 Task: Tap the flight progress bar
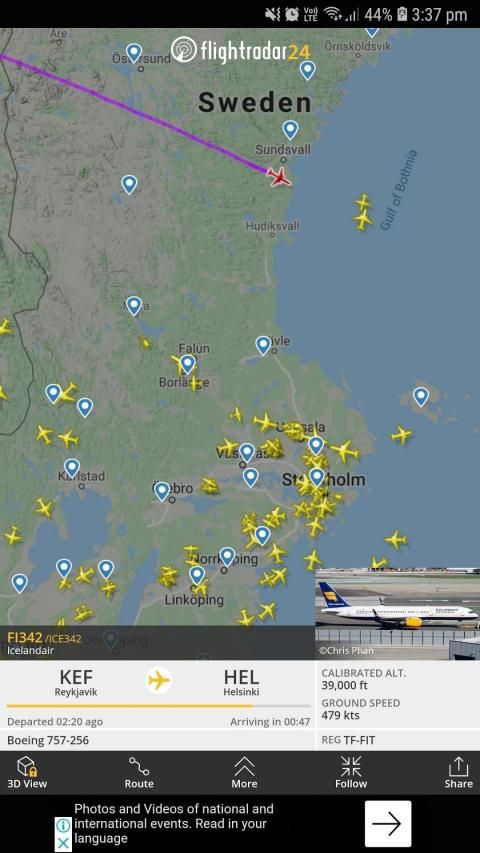pyautogui.click(x=158, y=706)
